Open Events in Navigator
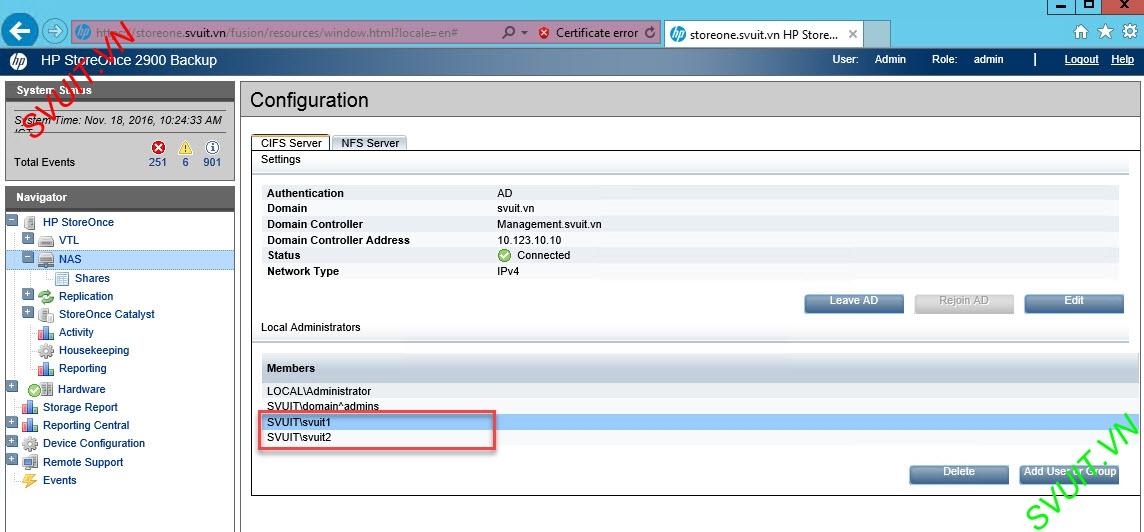Screen dimensions: 1144x532 (60, 480)
